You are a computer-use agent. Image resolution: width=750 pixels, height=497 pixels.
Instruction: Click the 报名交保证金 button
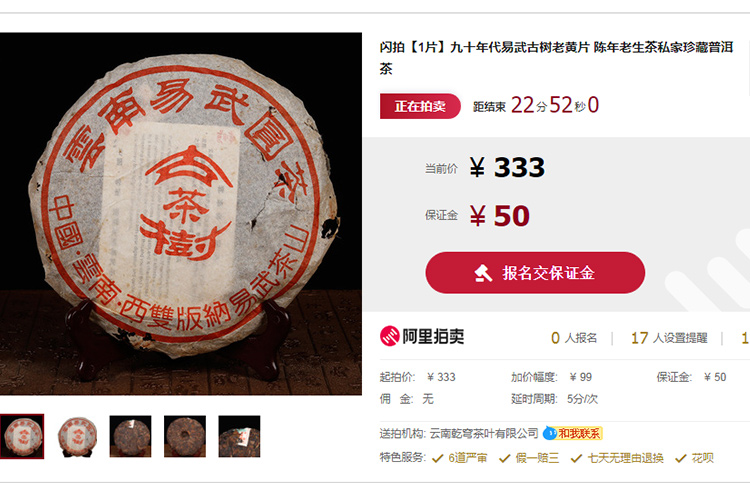tap(535, 273)
